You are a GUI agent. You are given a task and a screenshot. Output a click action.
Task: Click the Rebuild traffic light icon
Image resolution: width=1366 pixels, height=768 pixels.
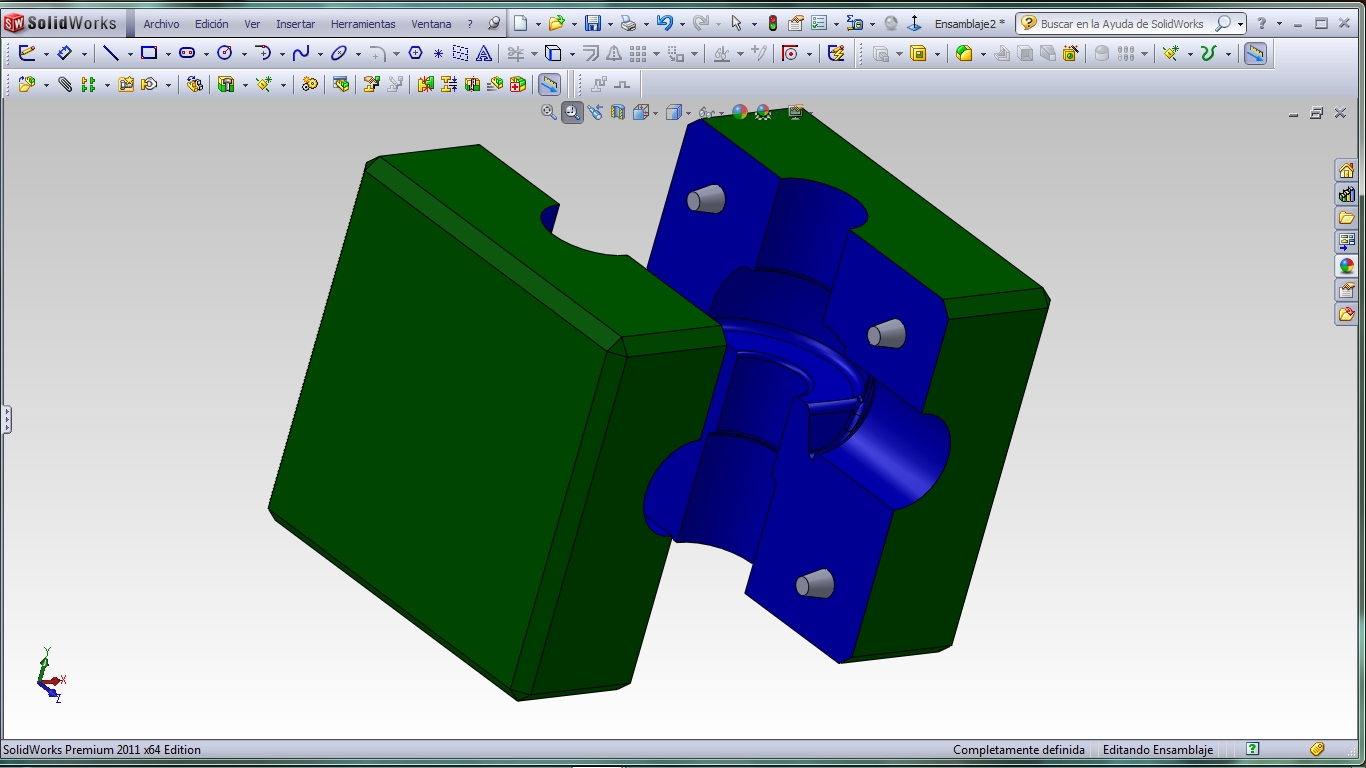click(773, 23)
